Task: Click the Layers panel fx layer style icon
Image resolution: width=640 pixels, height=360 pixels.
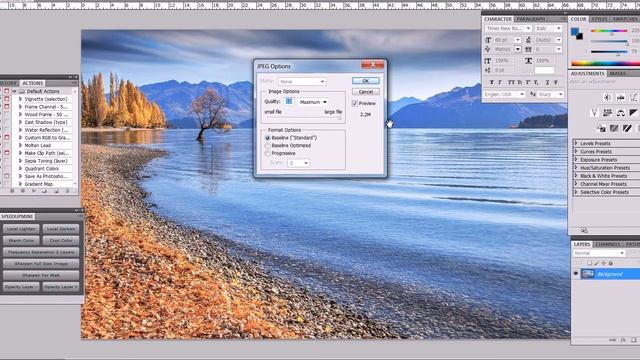Action: tap(623, 340)
